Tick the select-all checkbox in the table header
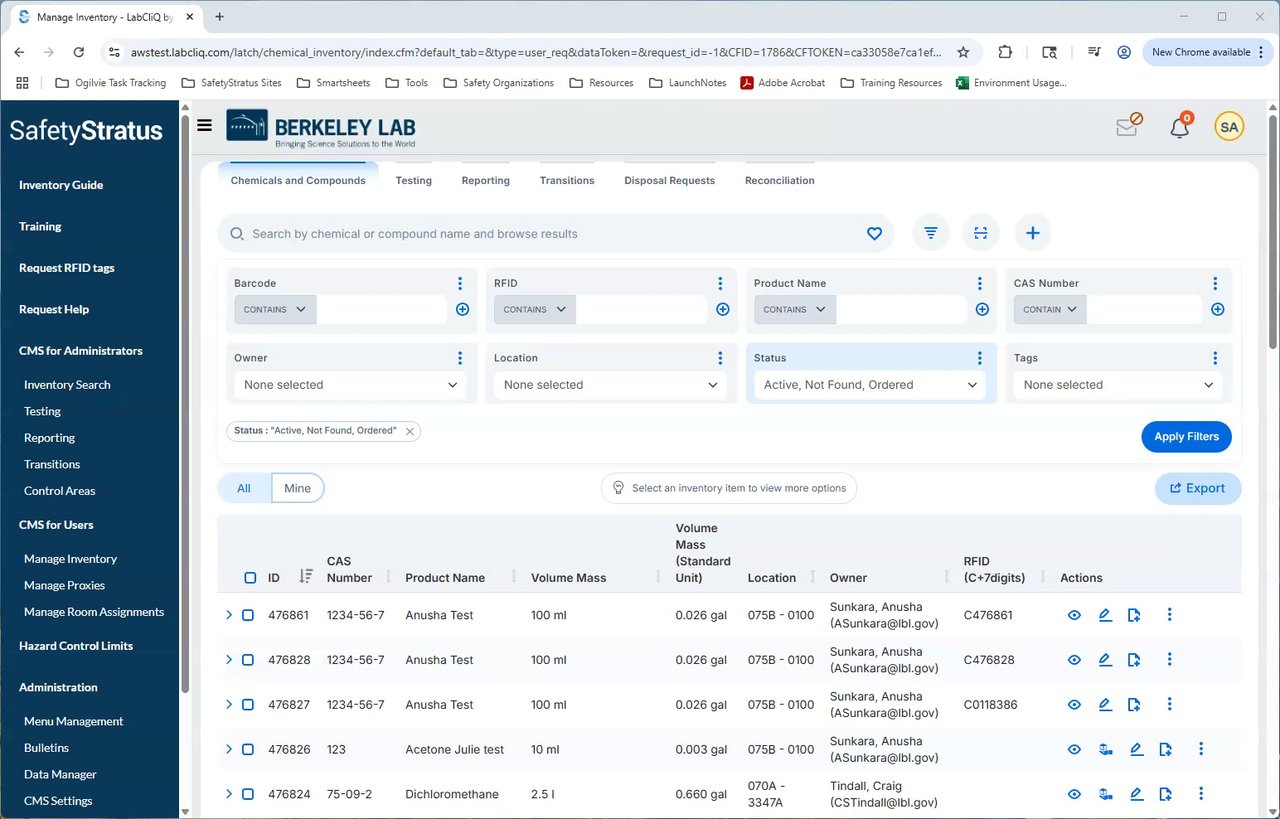The image size is (1280, 819). (250, 578)
